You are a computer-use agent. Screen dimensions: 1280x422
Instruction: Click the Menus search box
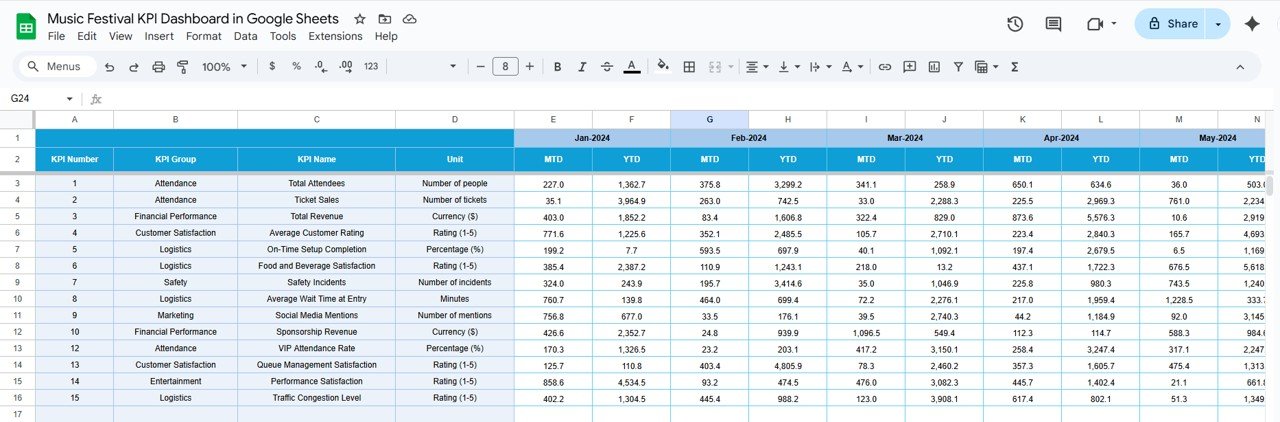(57, 67)
